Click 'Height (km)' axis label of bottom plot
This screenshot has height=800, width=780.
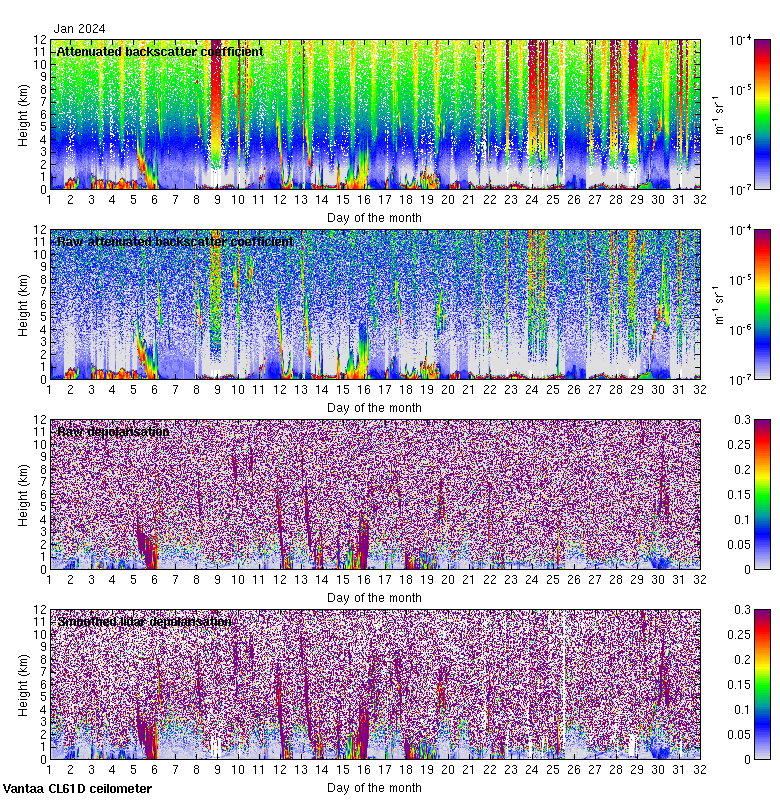23,685
